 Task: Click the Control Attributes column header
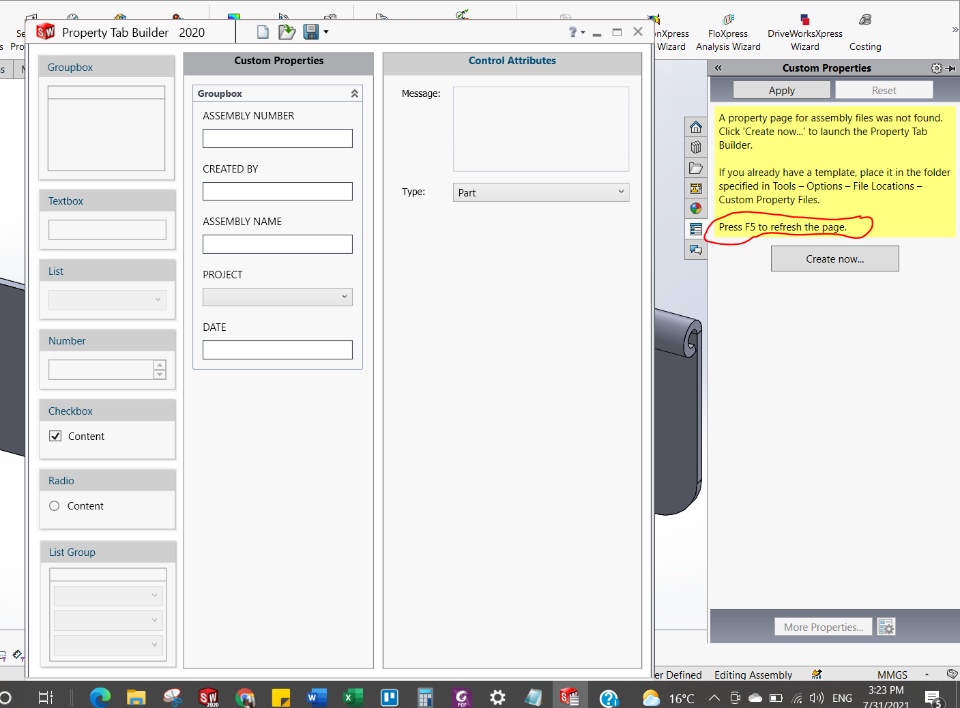coord(512,61)
